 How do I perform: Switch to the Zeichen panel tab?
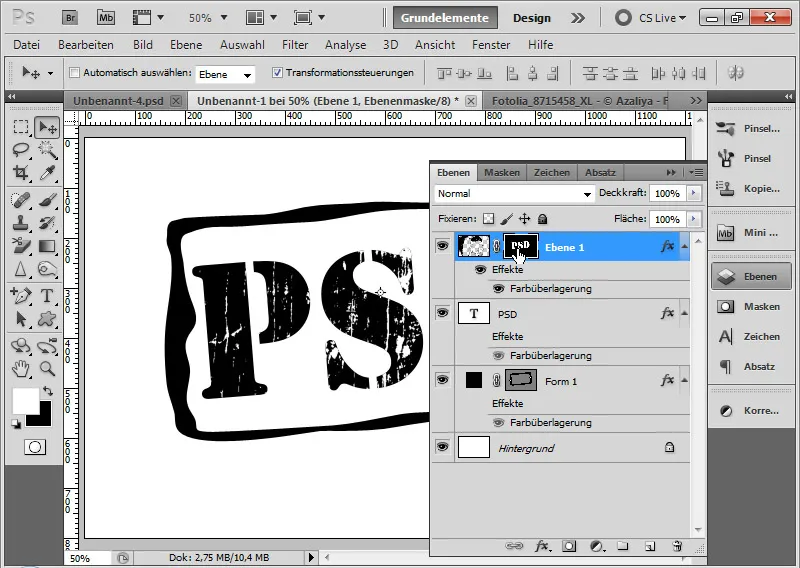tap(552, 172)
